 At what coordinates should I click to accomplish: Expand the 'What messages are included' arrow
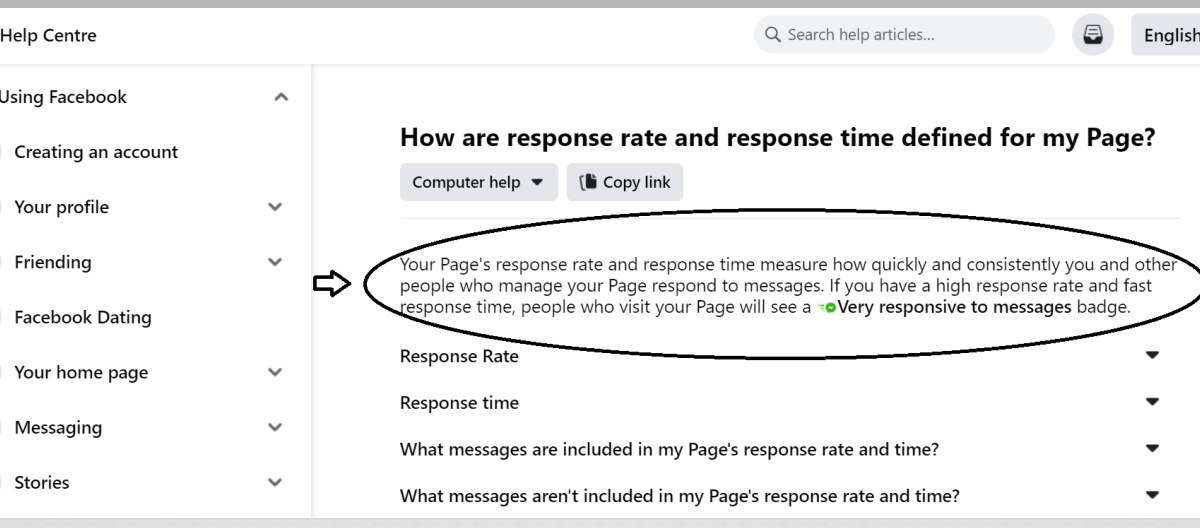[1152, 449]
